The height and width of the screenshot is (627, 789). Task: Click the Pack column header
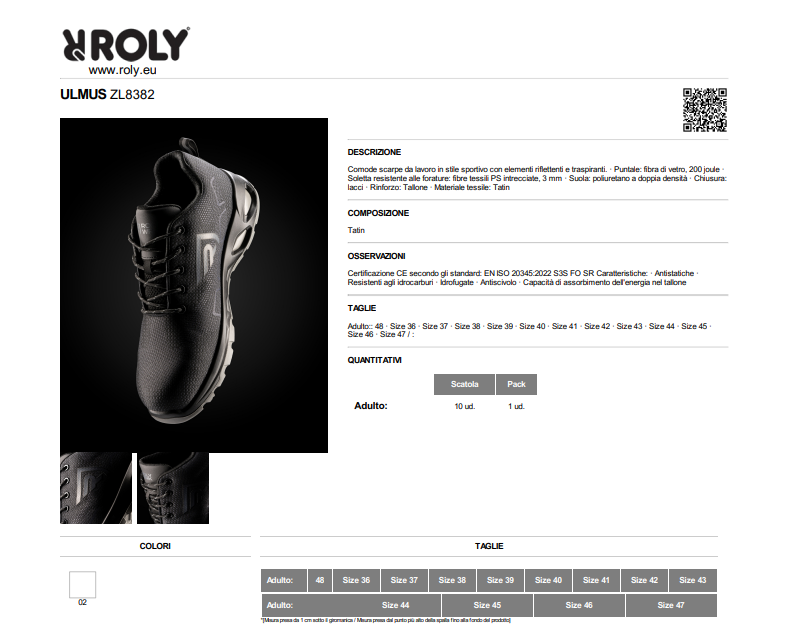click(516, 384)
